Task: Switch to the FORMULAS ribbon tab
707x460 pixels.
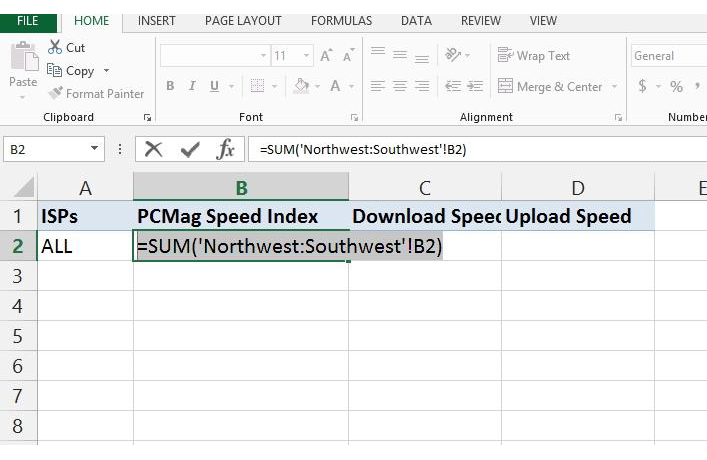Action: pyautogui.click(x=341, y=20)
